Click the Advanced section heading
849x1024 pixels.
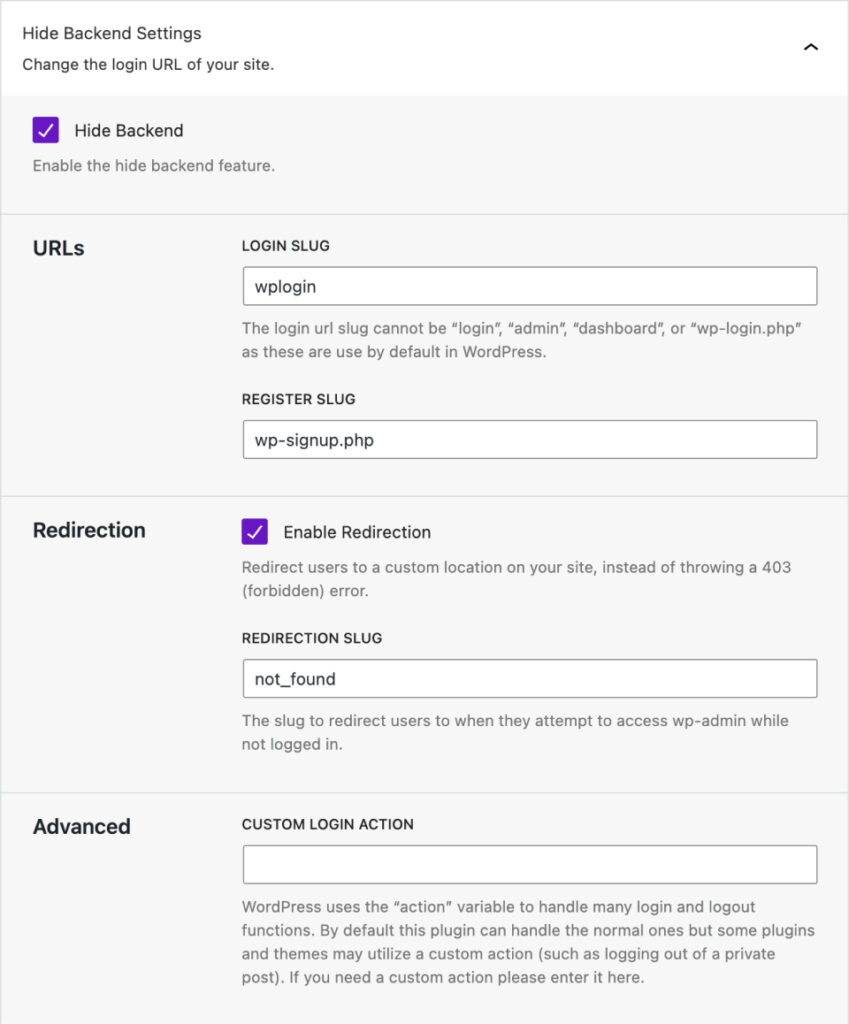click(x=82, y=826)
